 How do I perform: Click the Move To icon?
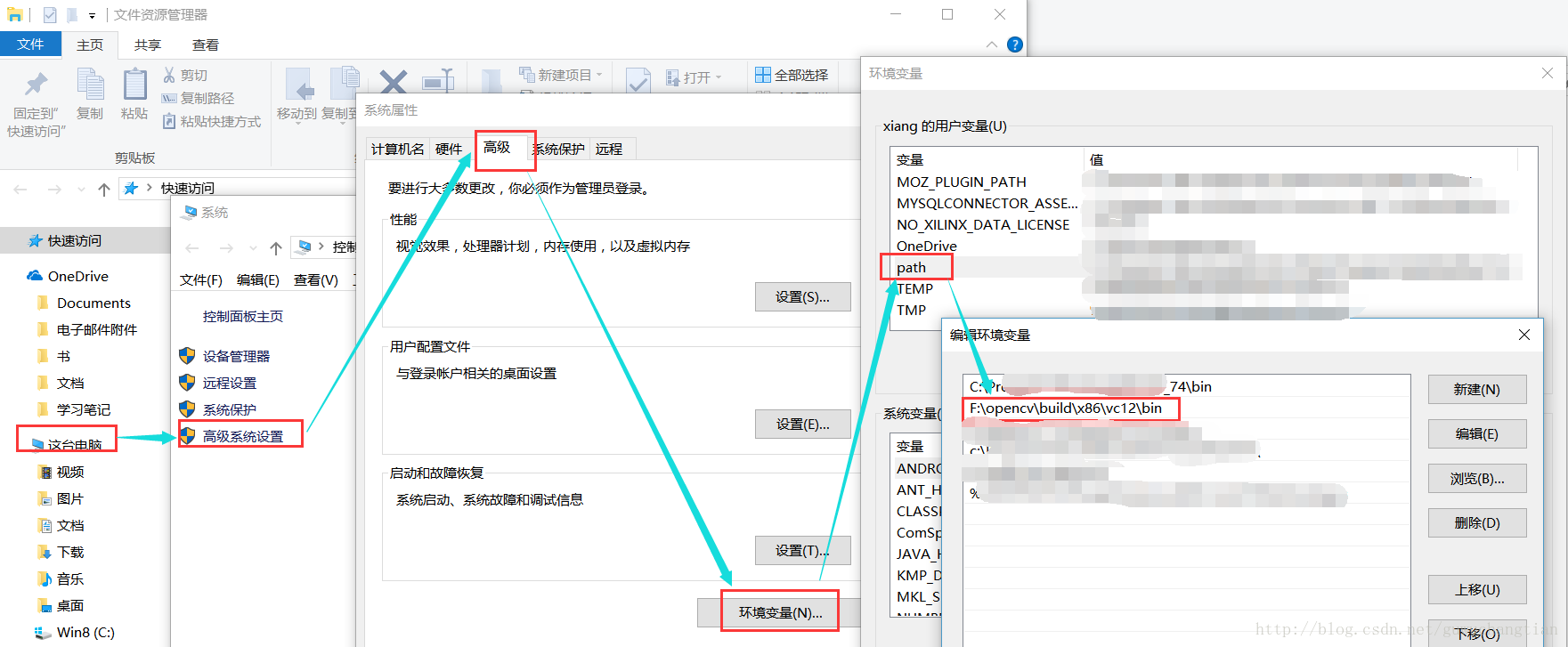300,86
